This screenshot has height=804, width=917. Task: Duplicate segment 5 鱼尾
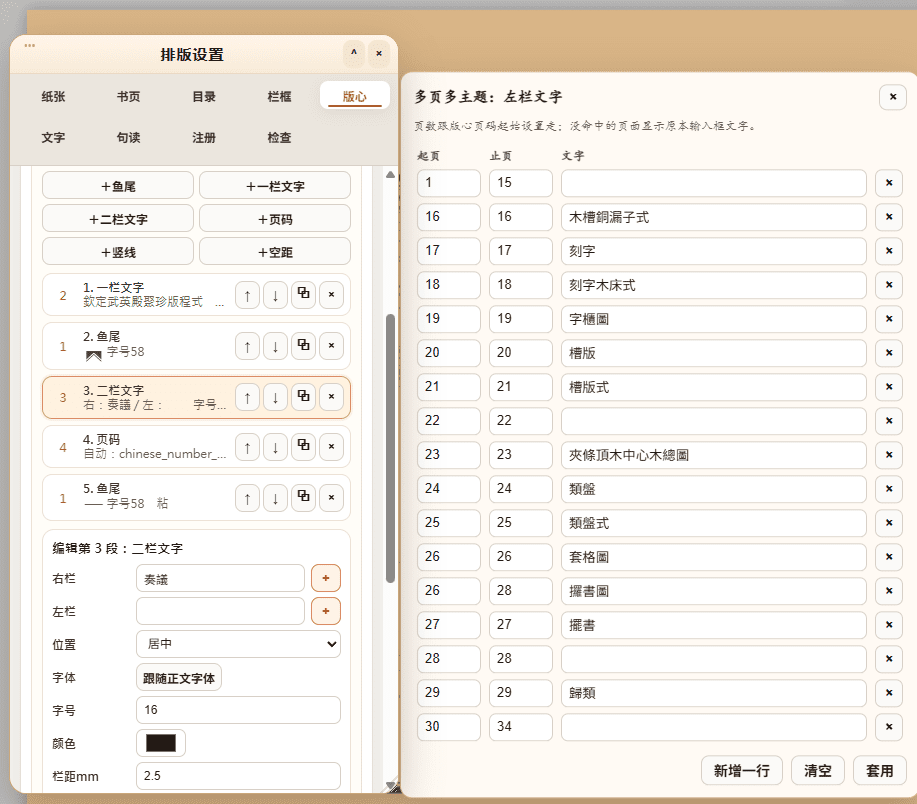304,498
